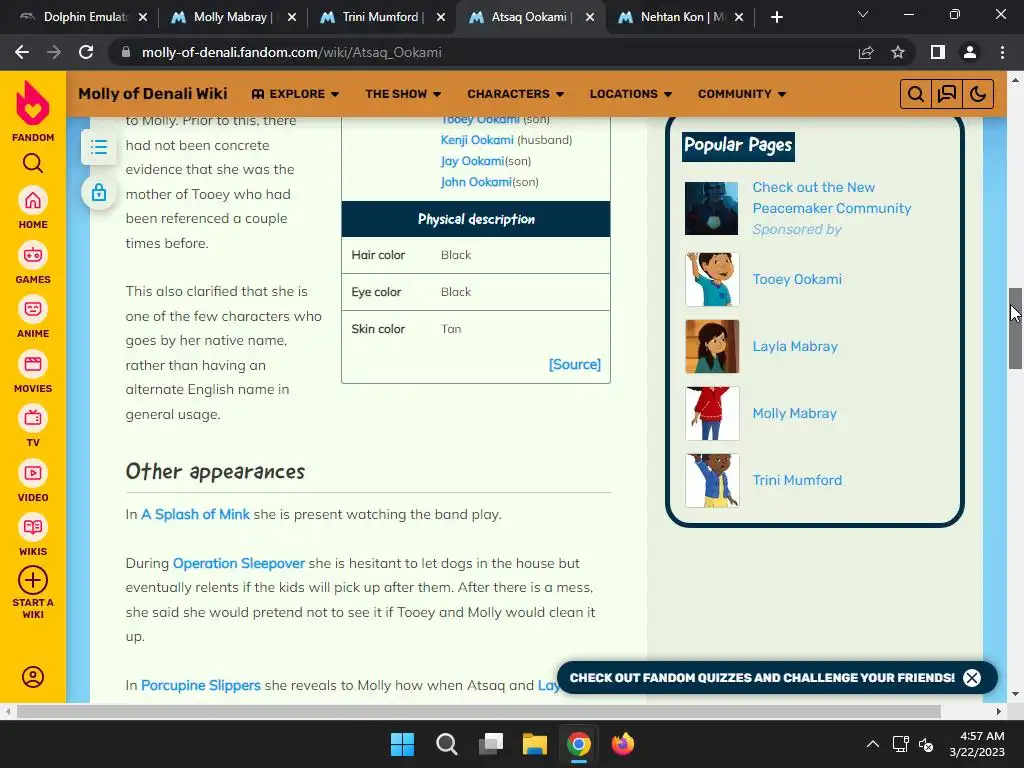Dismiss the Fandom quizzes banner
The image size is (1024, 768).
[x=972, y=678]
